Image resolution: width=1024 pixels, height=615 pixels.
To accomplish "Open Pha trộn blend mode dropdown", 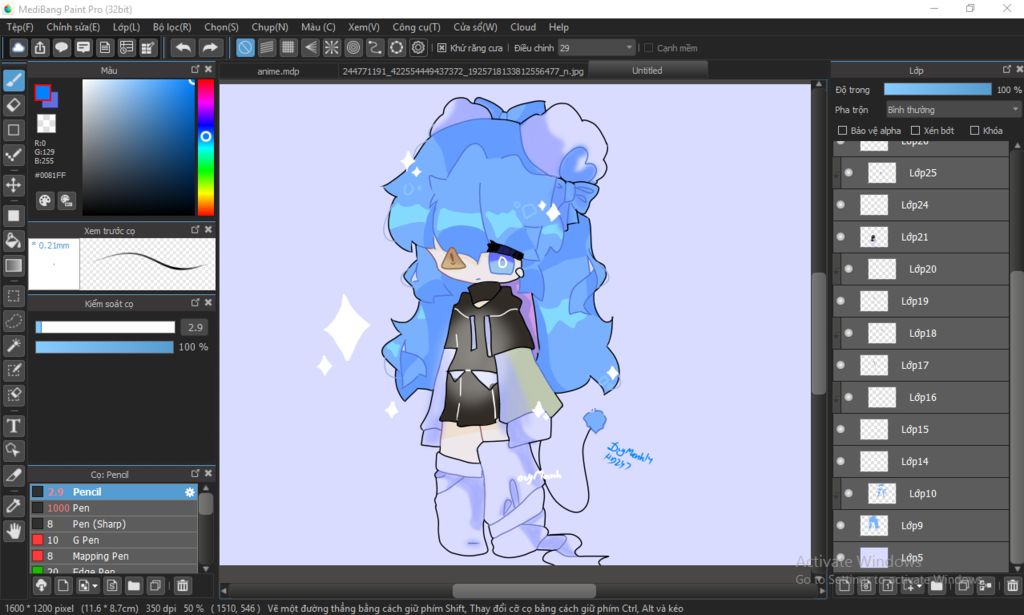I will [x=953, y=110].
